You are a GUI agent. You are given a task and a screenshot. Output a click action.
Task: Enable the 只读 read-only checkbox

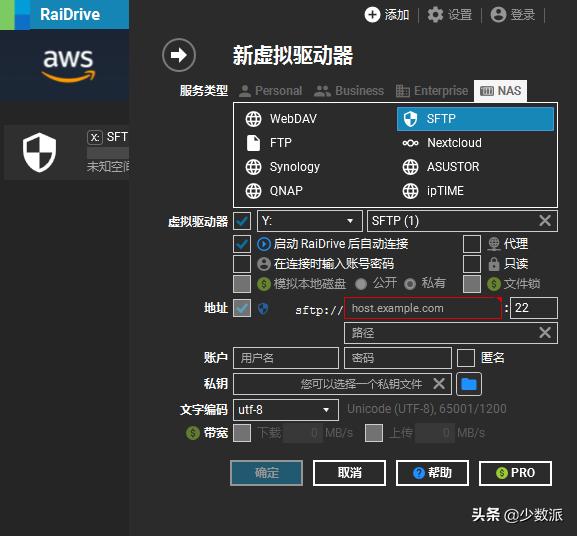[x=472, y=264]
